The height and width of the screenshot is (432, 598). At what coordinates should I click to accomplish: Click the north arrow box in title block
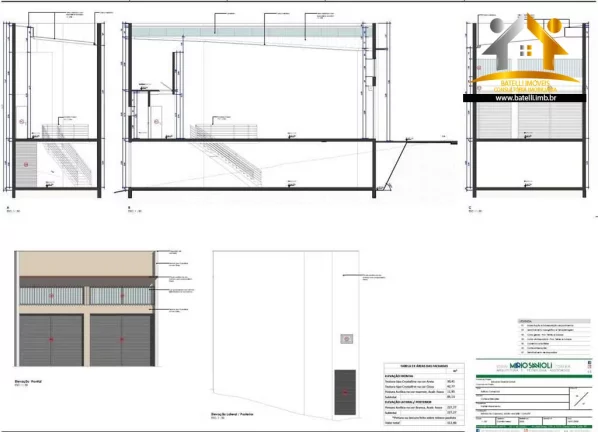click(x=580, y=399)
